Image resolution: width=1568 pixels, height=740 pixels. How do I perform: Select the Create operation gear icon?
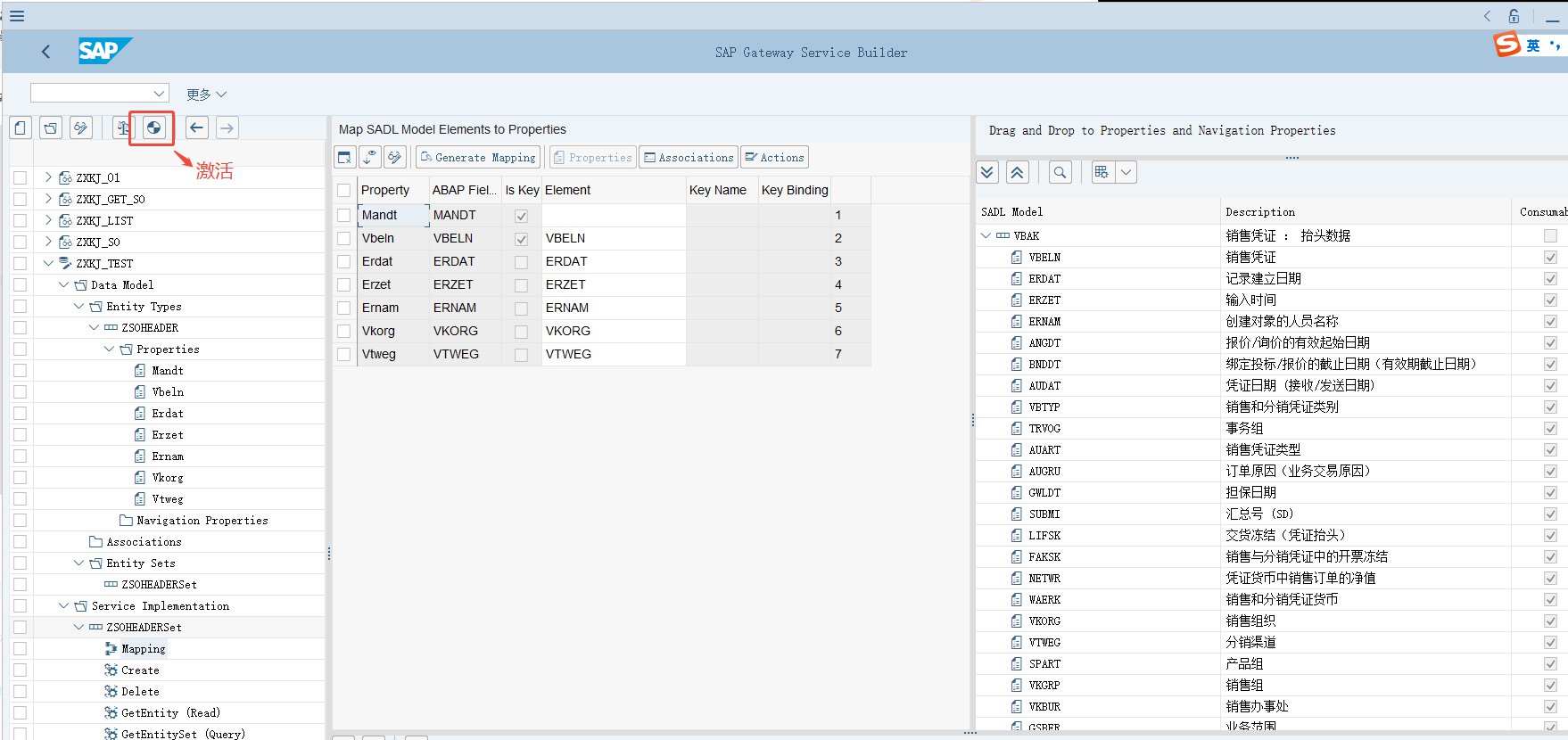coord(111,670)
